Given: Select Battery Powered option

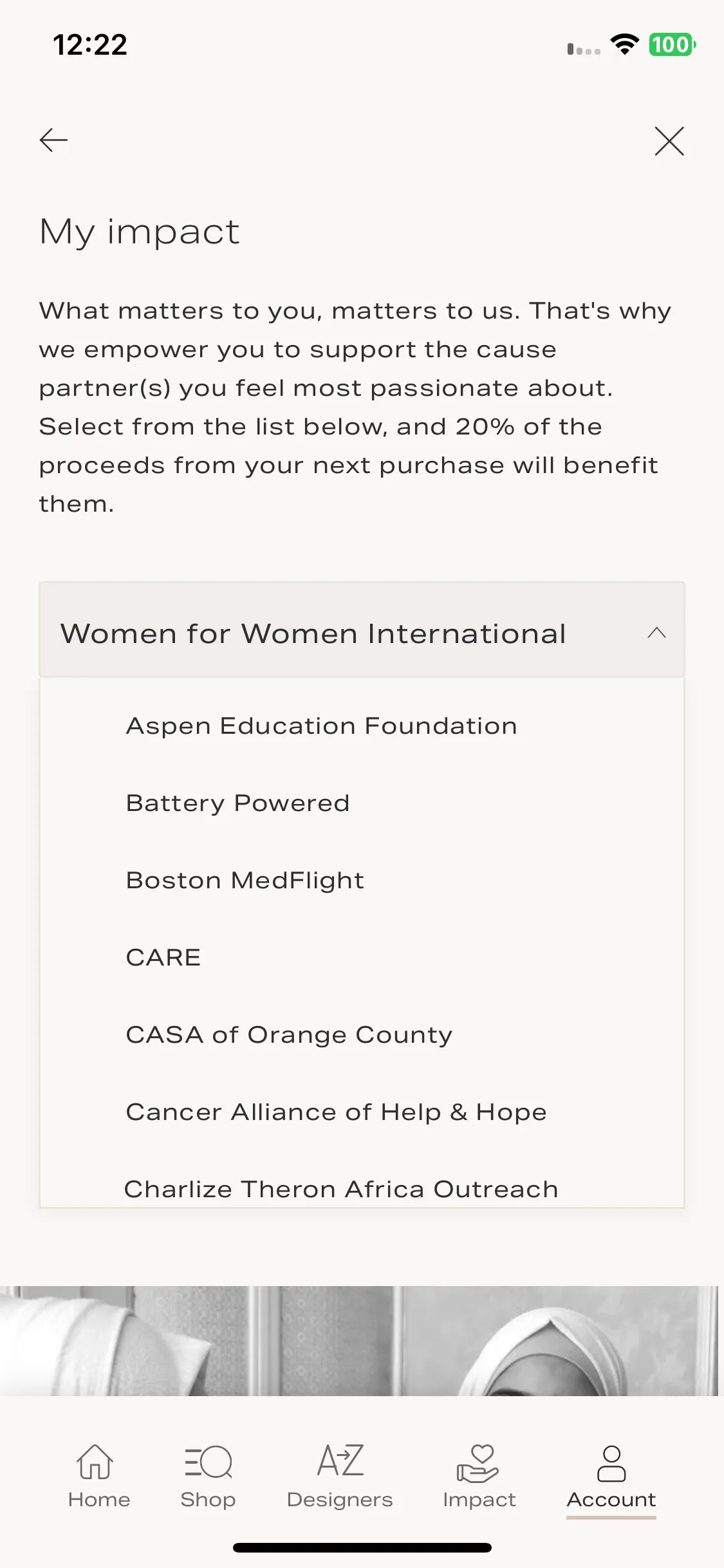Looking at the screenshot, I should [x=237, y=803].
